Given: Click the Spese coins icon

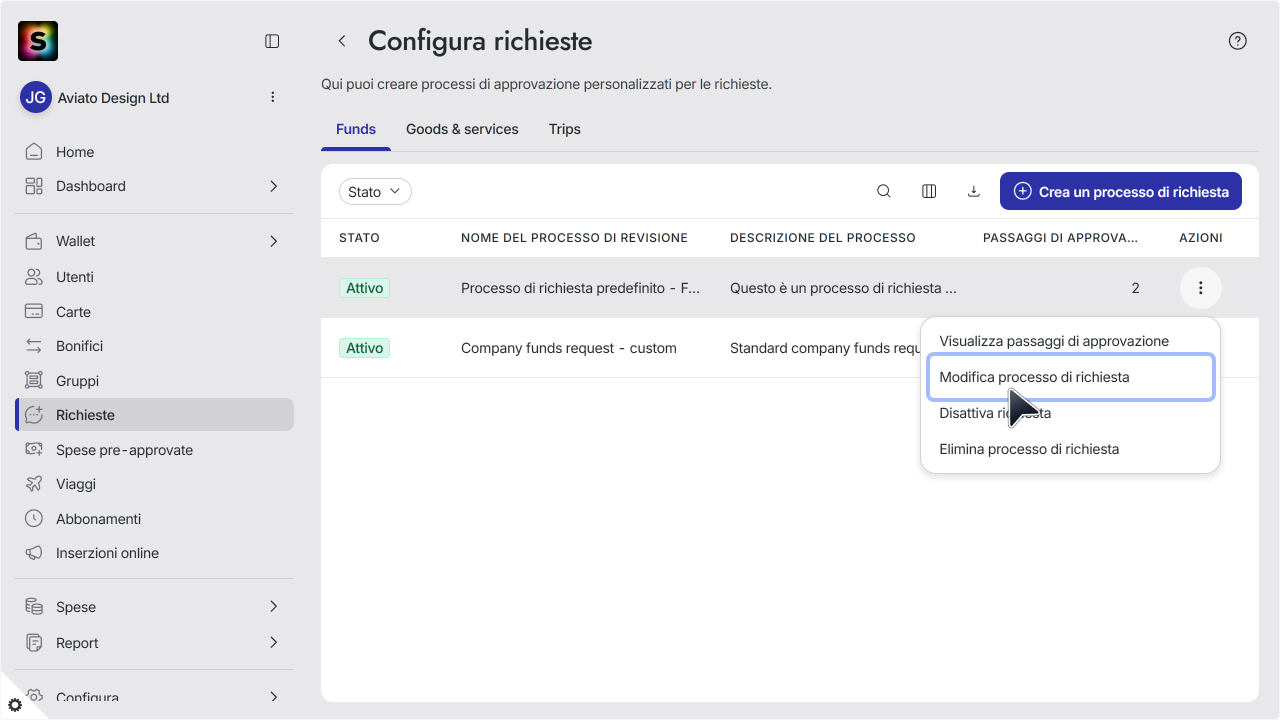Looking at the screenshot, I should coord(34,607).
